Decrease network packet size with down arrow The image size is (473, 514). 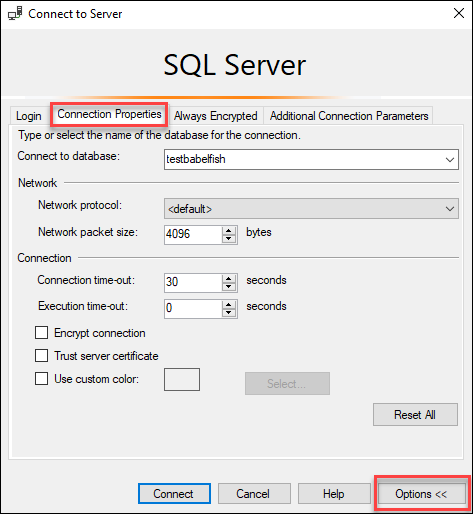[229, 239]
